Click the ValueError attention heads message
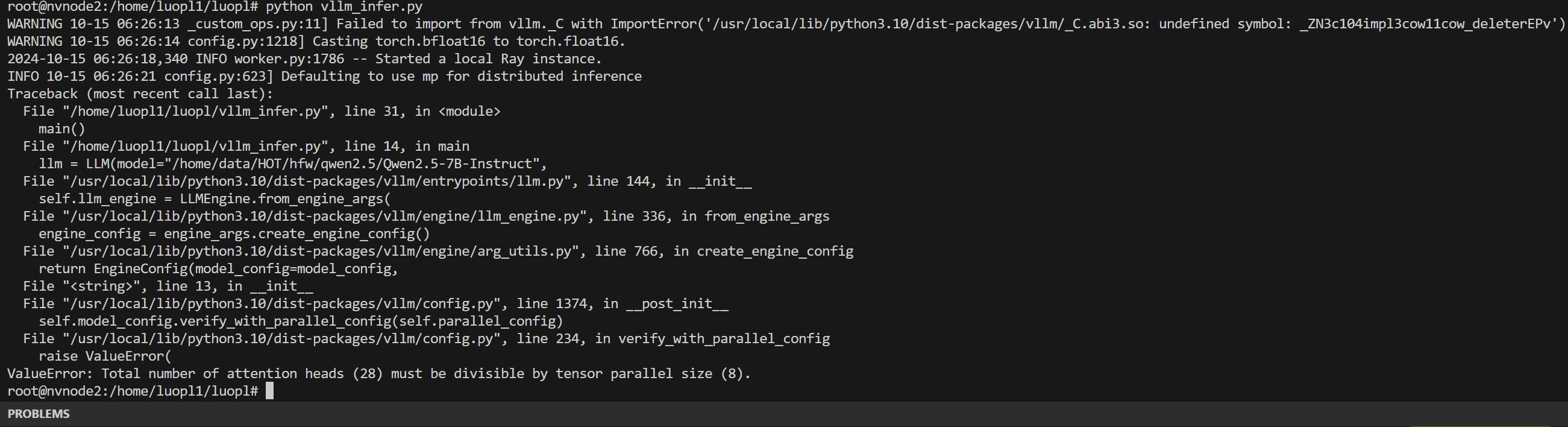 click(378, 374)
